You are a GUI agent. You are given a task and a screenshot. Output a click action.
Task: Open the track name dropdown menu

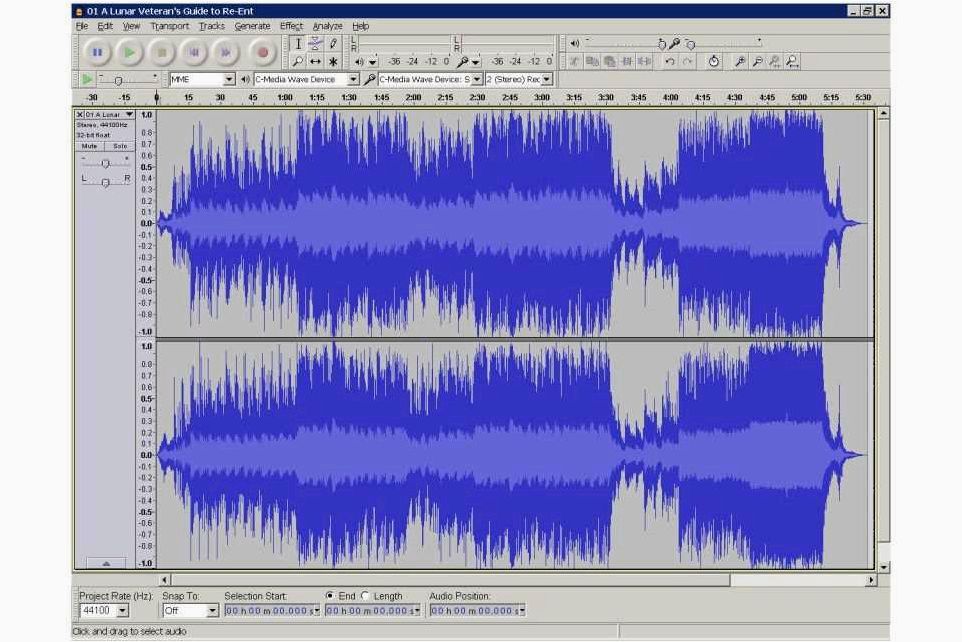click(129, 115)
